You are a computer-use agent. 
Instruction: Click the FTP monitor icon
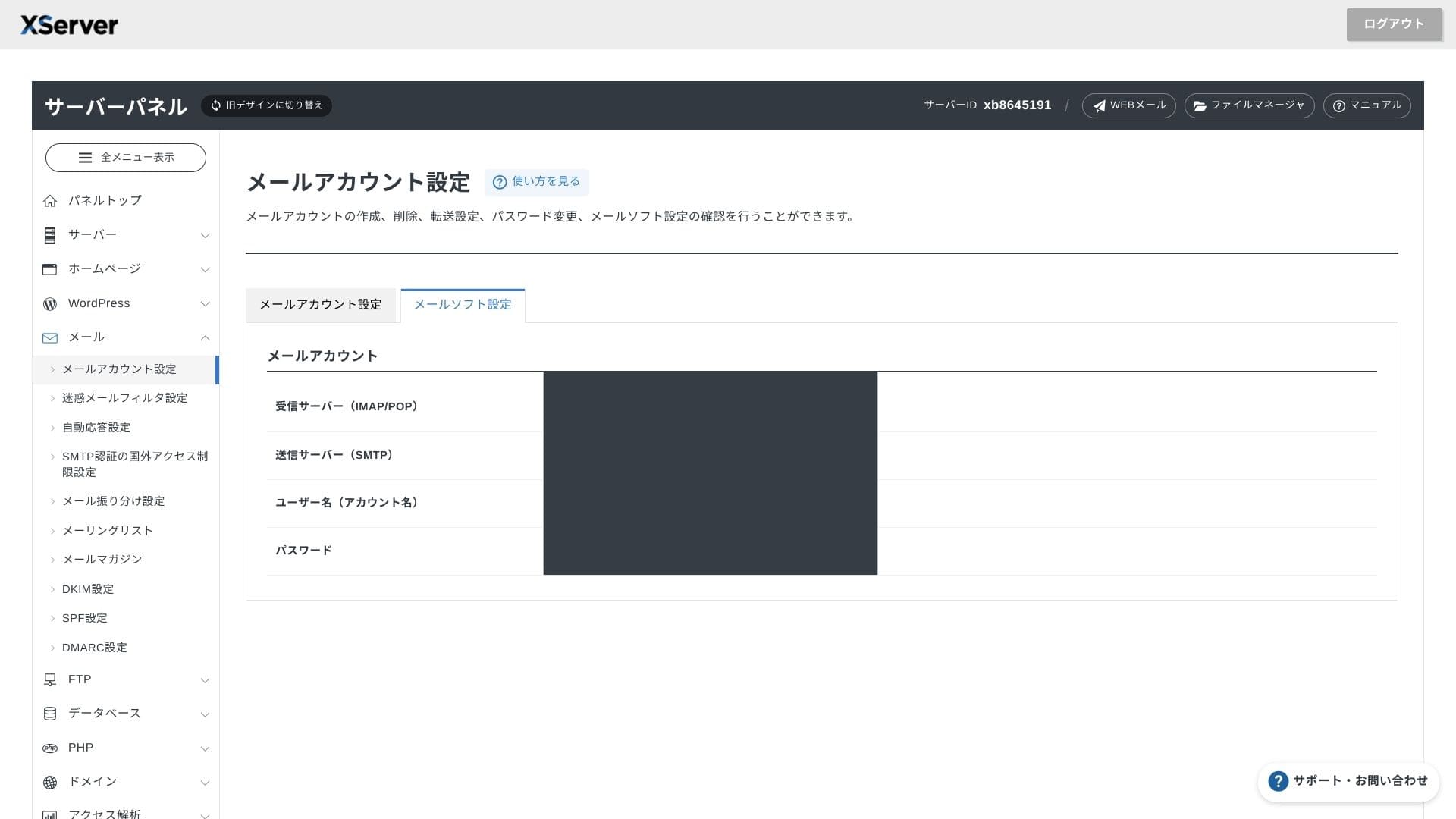coord(50,680)
